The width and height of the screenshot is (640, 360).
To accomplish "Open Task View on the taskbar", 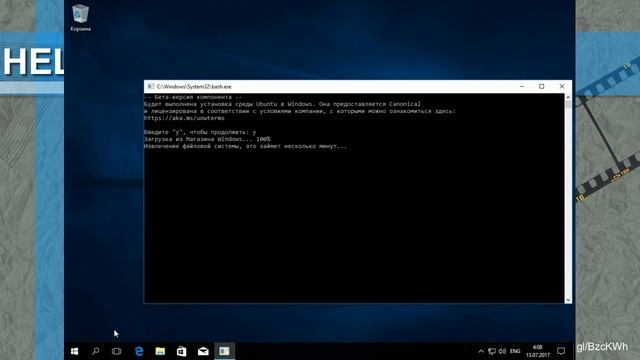I will (117, 351).
